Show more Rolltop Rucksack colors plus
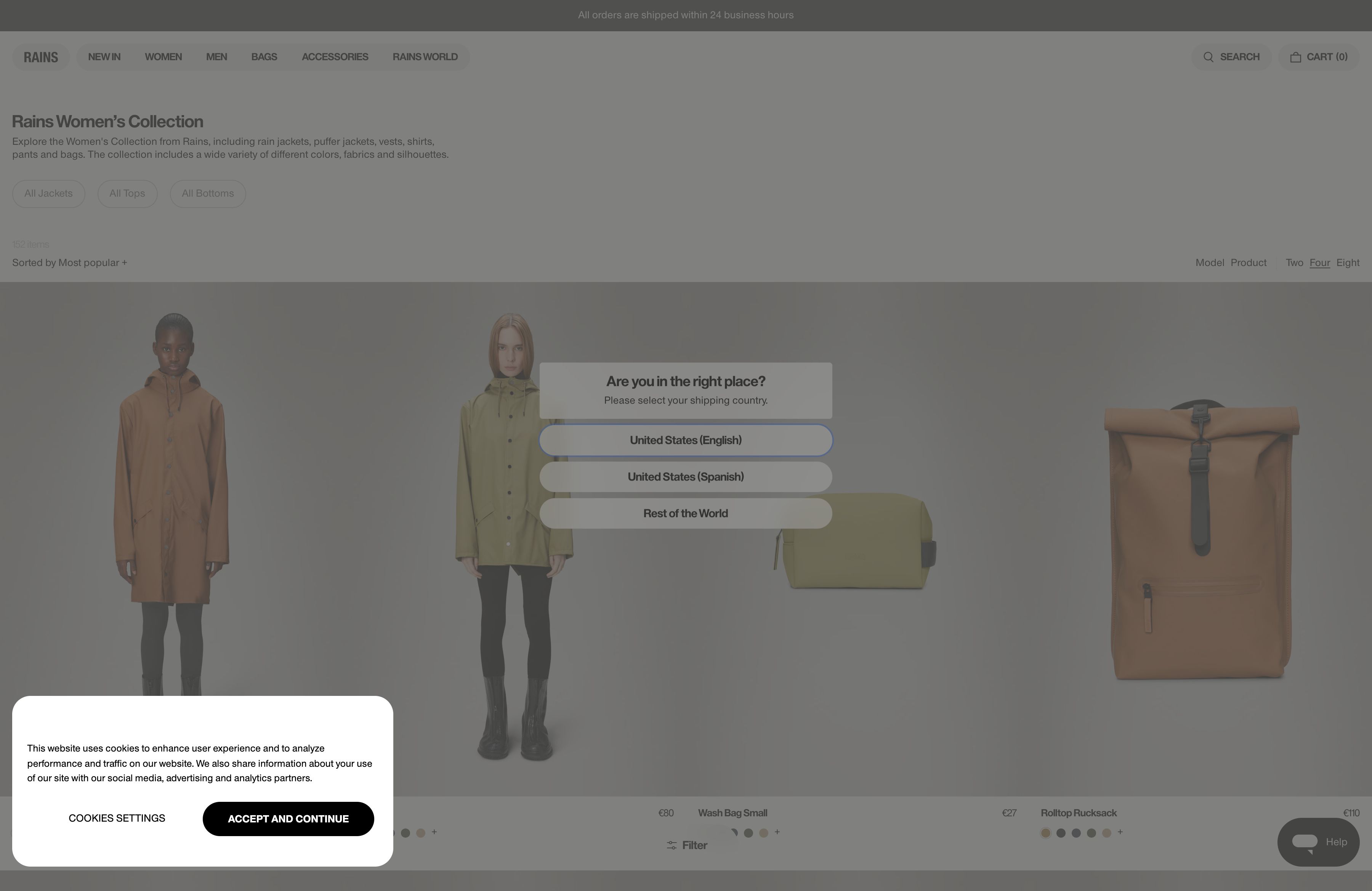 1120,832
